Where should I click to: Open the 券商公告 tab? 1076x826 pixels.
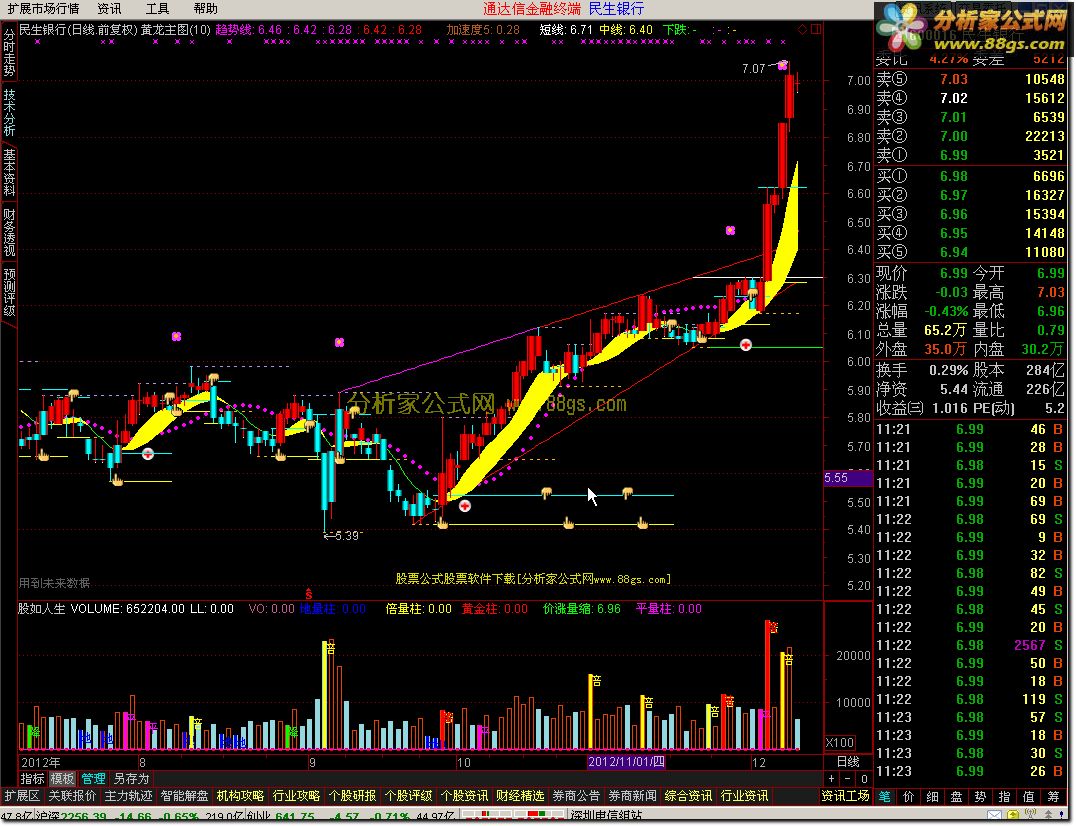[x=576, y=796]
